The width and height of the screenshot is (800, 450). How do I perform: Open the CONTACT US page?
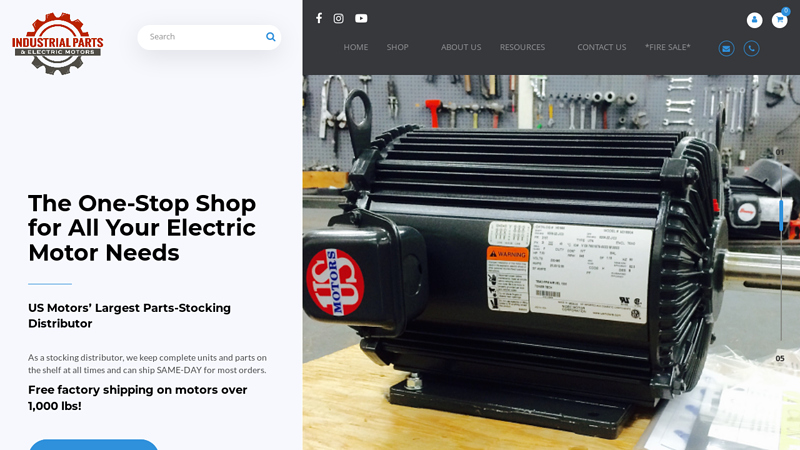pos(602,47)
